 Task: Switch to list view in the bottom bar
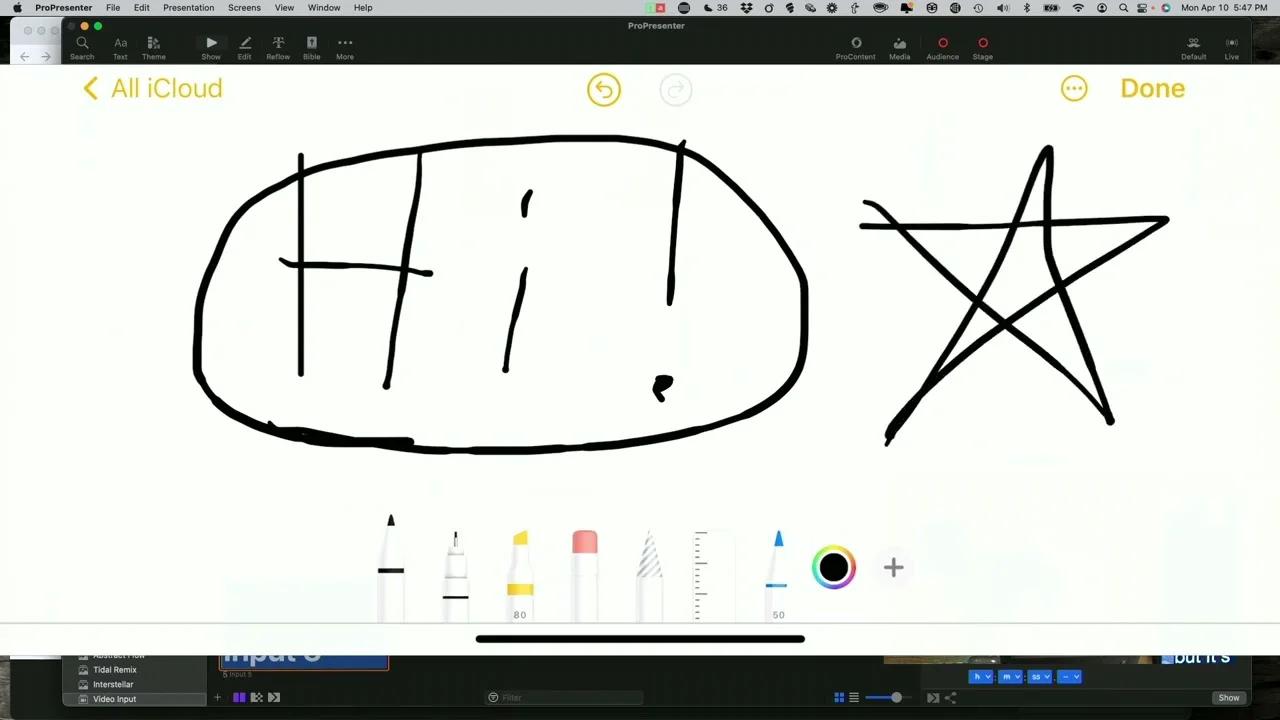(x=853, y=697)
